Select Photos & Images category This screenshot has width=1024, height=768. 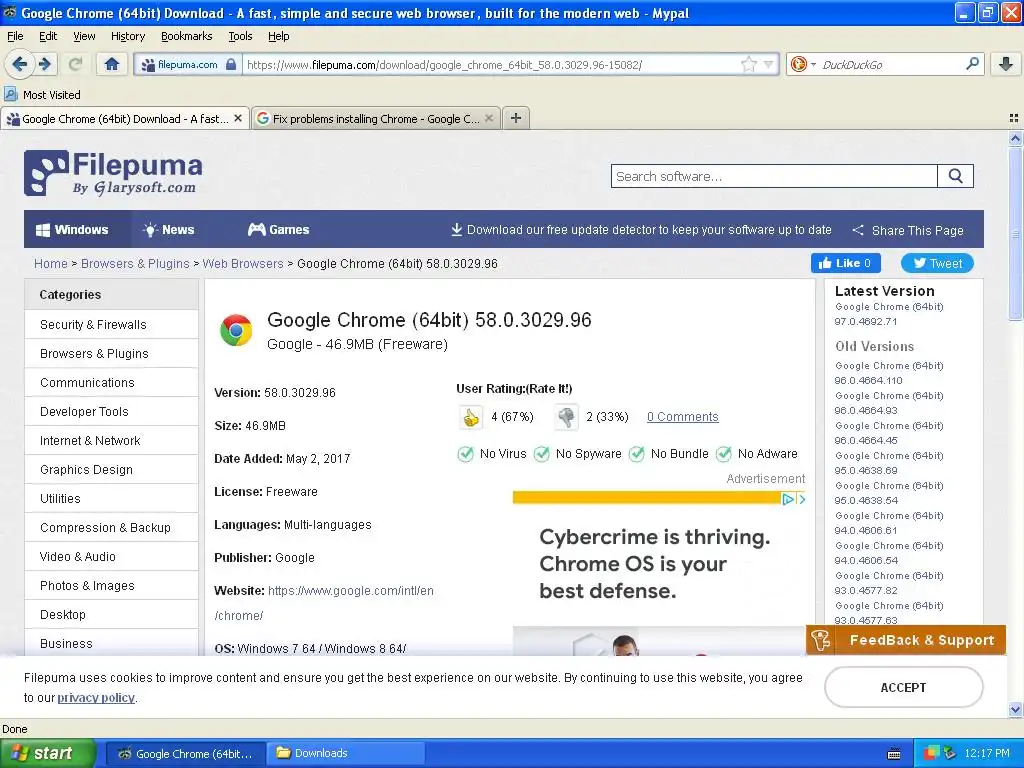(111, 586)
